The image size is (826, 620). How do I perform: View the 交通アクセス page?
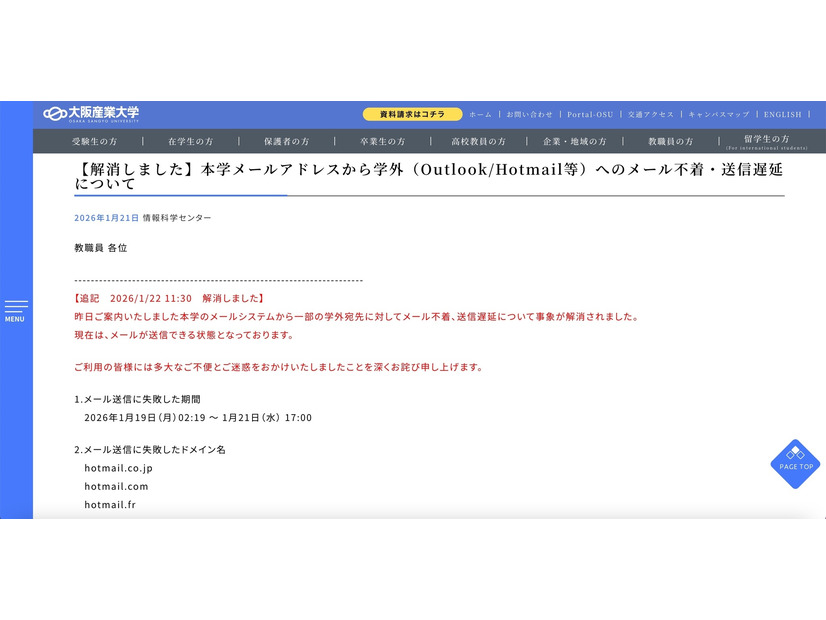pyautogui.click(x=651, y=114)
